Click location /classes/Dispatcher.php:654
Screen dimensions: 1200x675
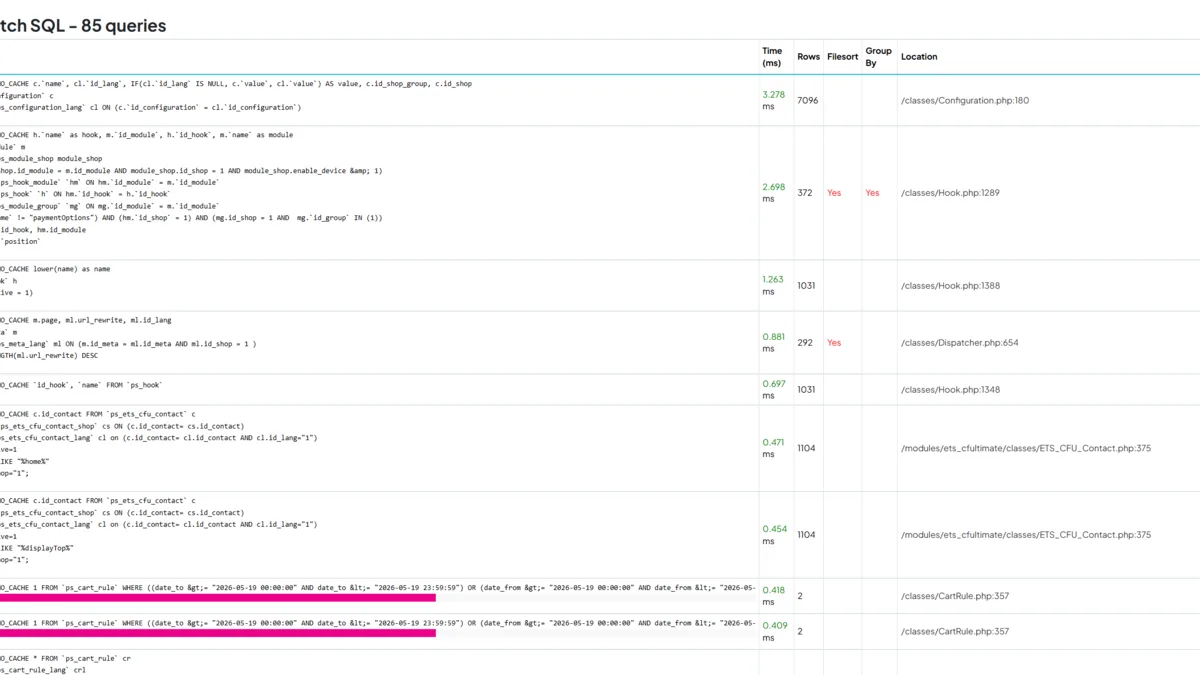[x=960, y=343]
